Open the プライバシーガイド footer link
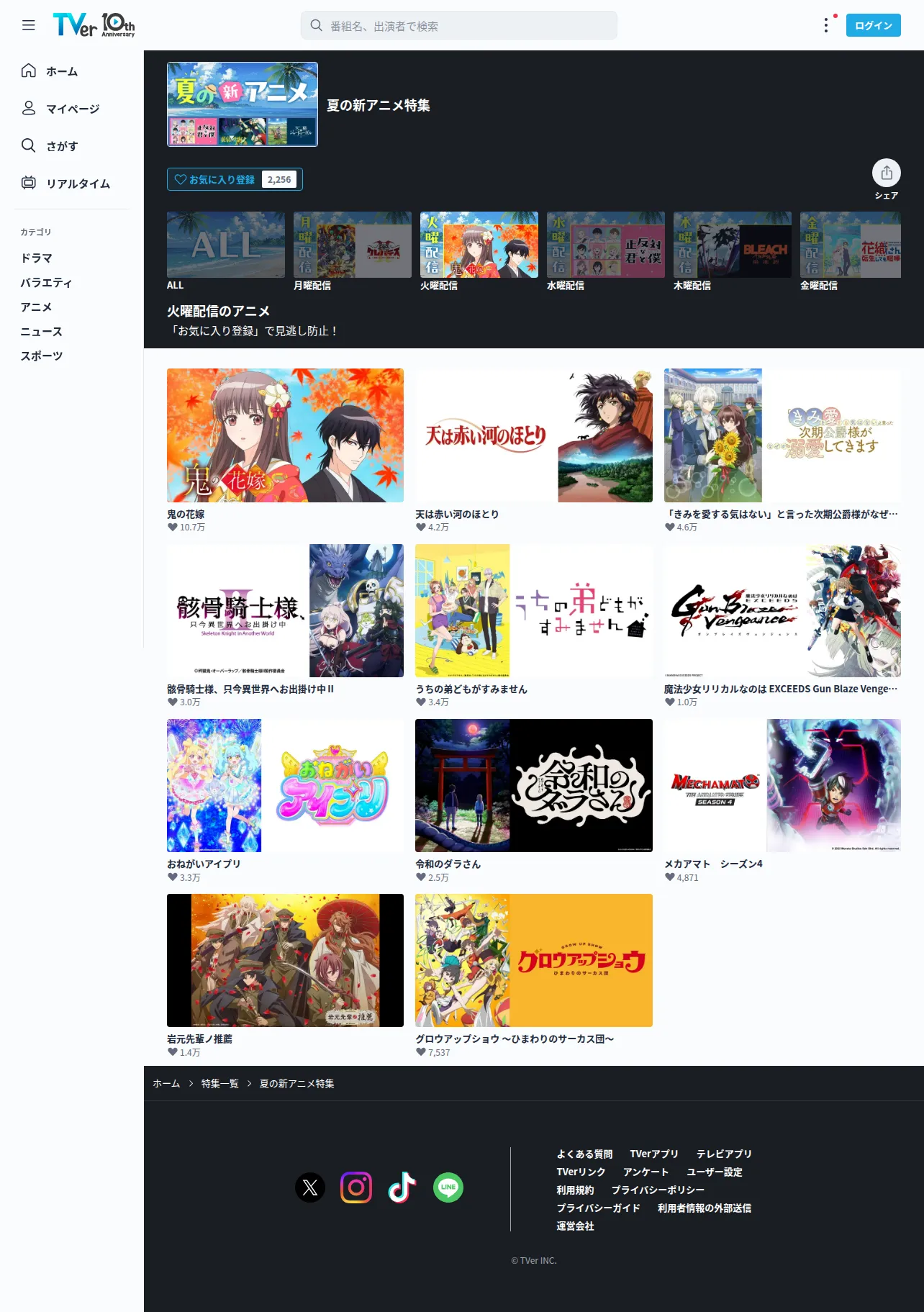The image size is (924, 1312). 598,1208
